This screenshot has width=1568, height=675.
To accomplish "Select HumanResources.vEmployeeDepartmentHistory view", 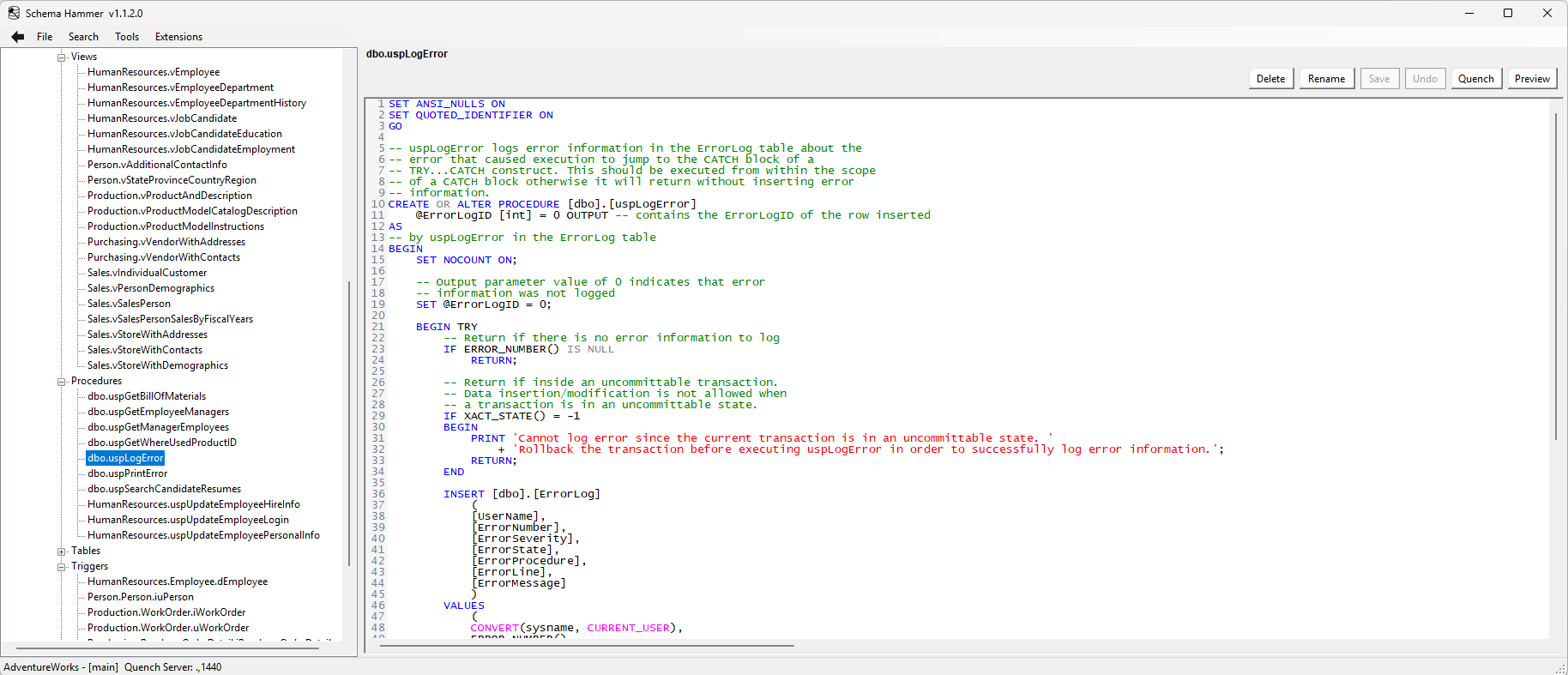I will tap(196, 103).
